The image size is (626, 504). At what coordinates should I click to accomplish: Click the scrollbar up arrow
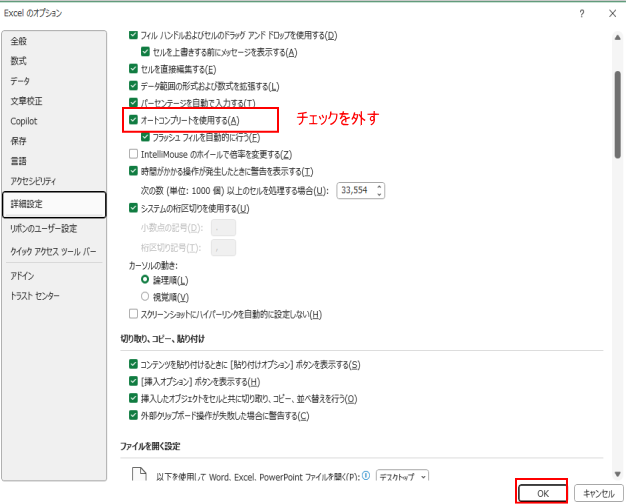click(618, 38)
